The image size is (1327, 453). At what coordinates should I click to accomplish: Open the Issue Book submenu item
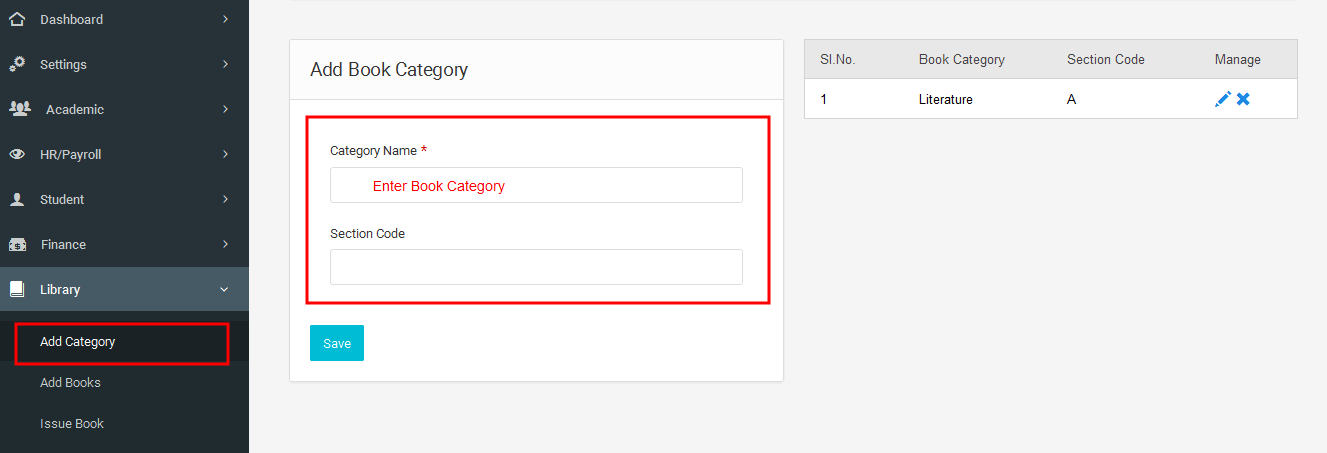tap(72, 424)
